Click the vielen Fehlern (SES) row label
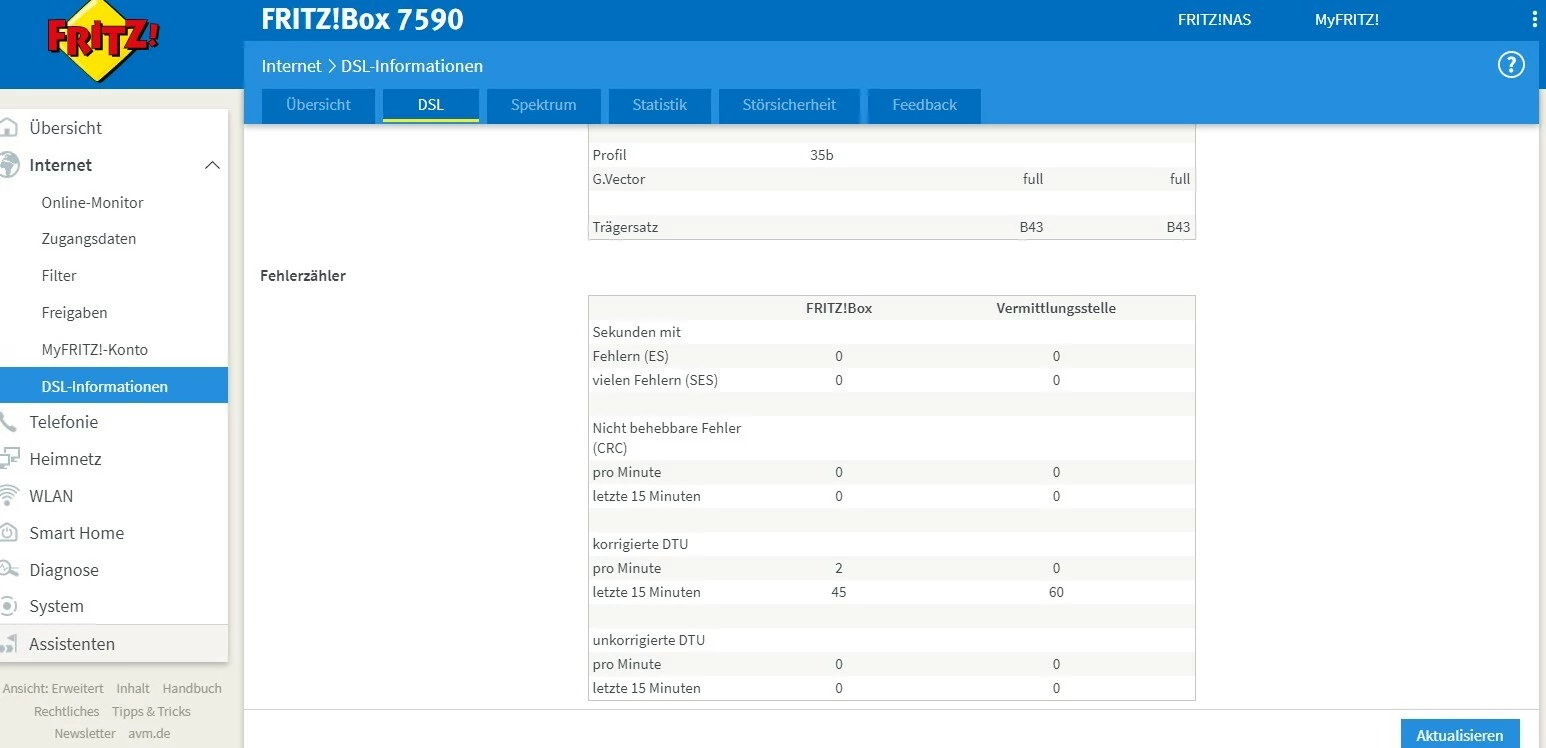 coord(655,380)
